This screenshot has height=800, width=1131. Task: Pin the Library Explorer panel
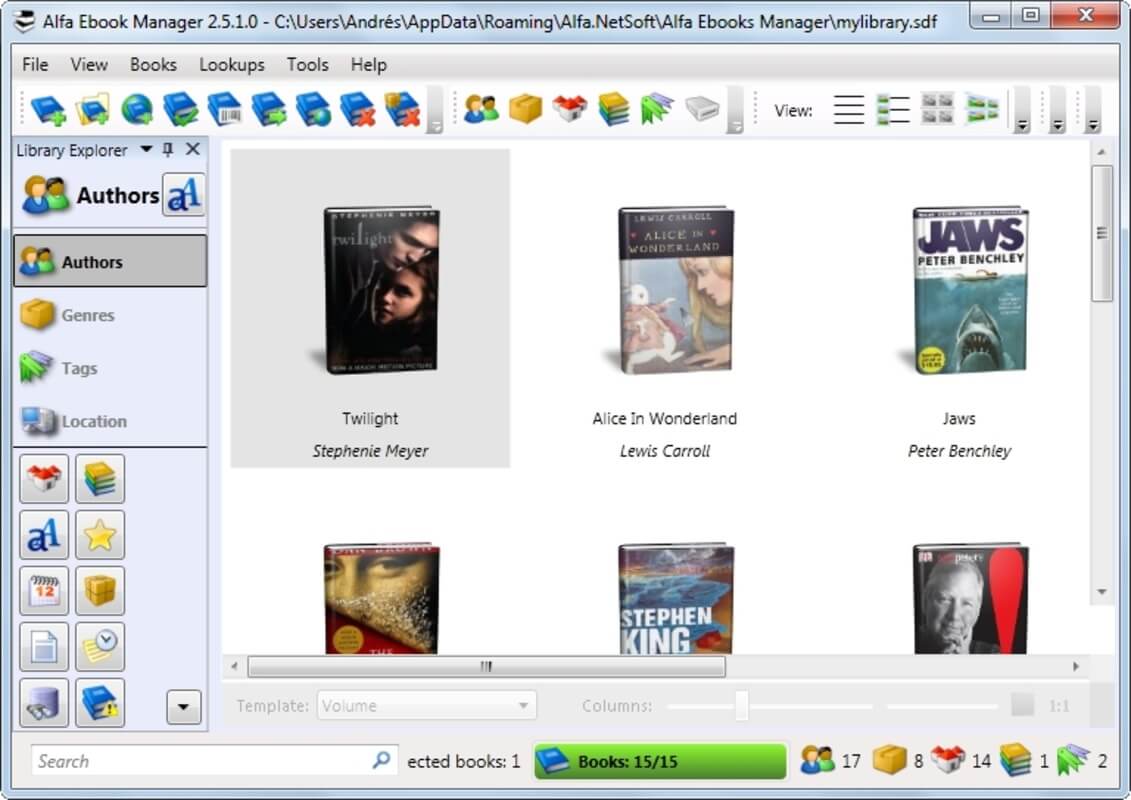tap(168, 150)
